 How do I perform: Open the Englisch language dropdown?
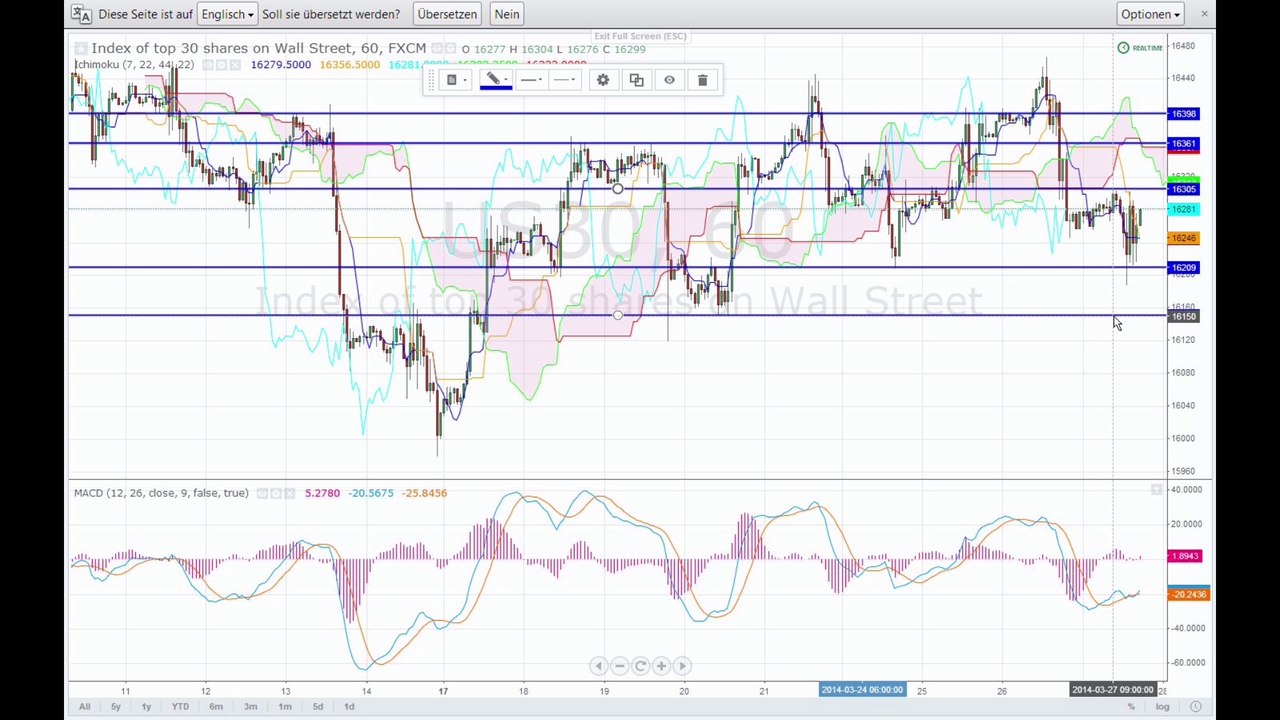[227, 14]
